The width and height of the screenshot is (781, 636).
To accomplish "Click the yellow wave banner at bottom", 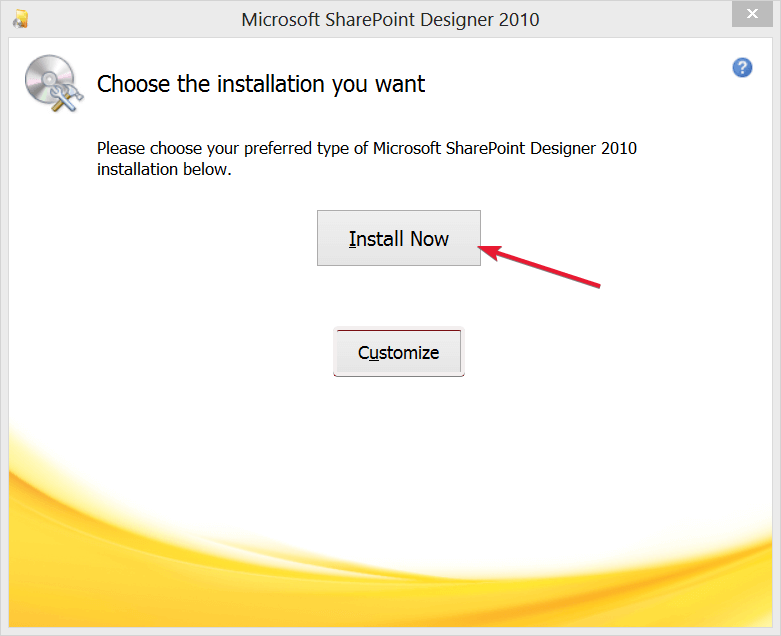I will 390,560.
